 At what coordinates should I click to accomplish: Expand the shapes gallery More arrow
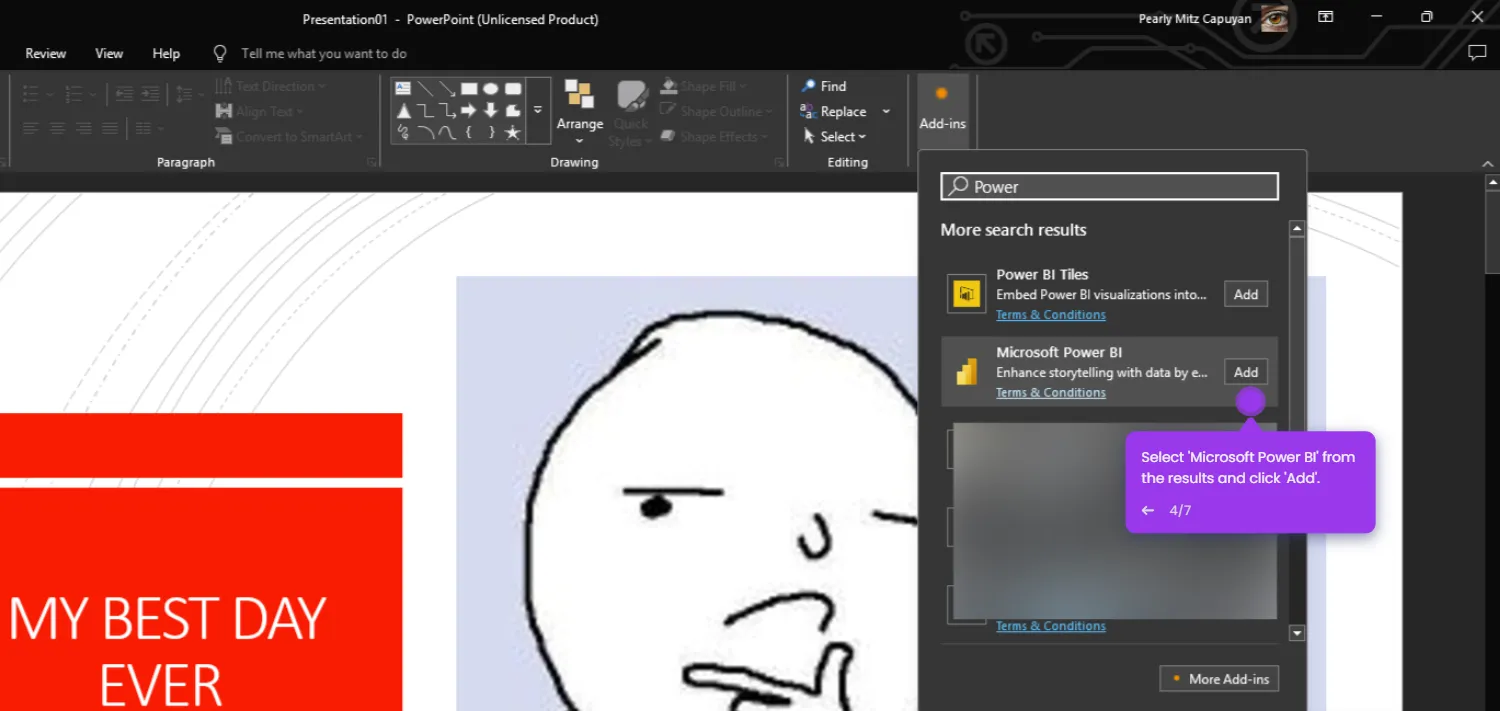coord(538,110)
